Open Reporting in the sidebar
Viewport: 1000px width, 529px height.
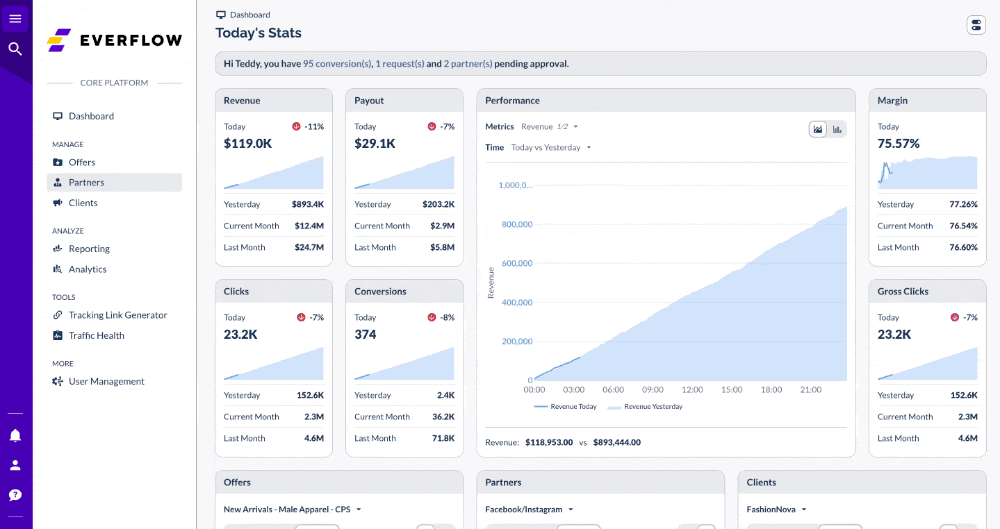[x=89, y=249]
